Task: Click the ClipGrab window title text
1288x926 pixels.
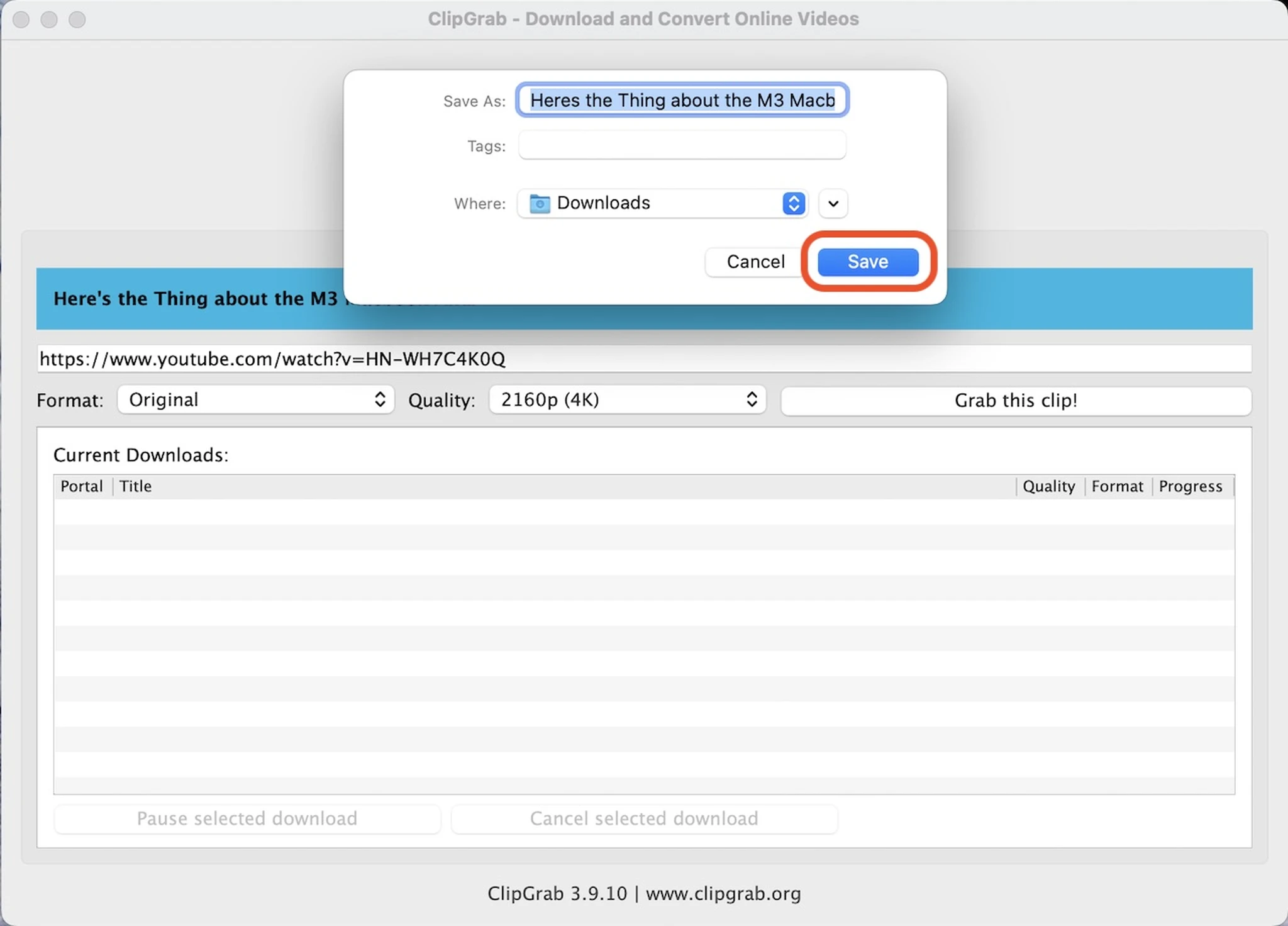Action: pos(643,19)
